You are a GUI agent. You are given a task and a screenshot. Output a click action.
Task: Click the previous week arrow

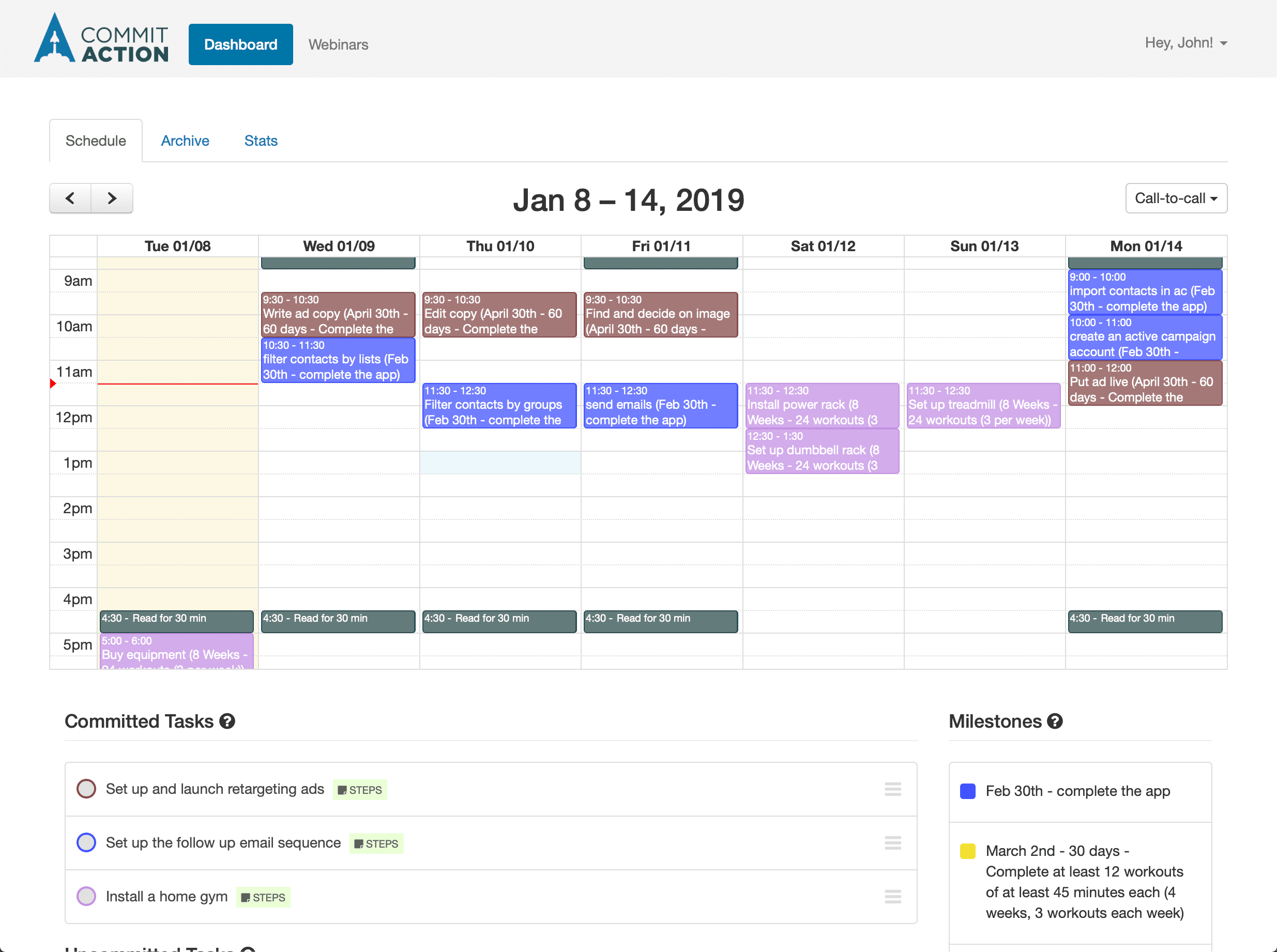pos(69,198)
